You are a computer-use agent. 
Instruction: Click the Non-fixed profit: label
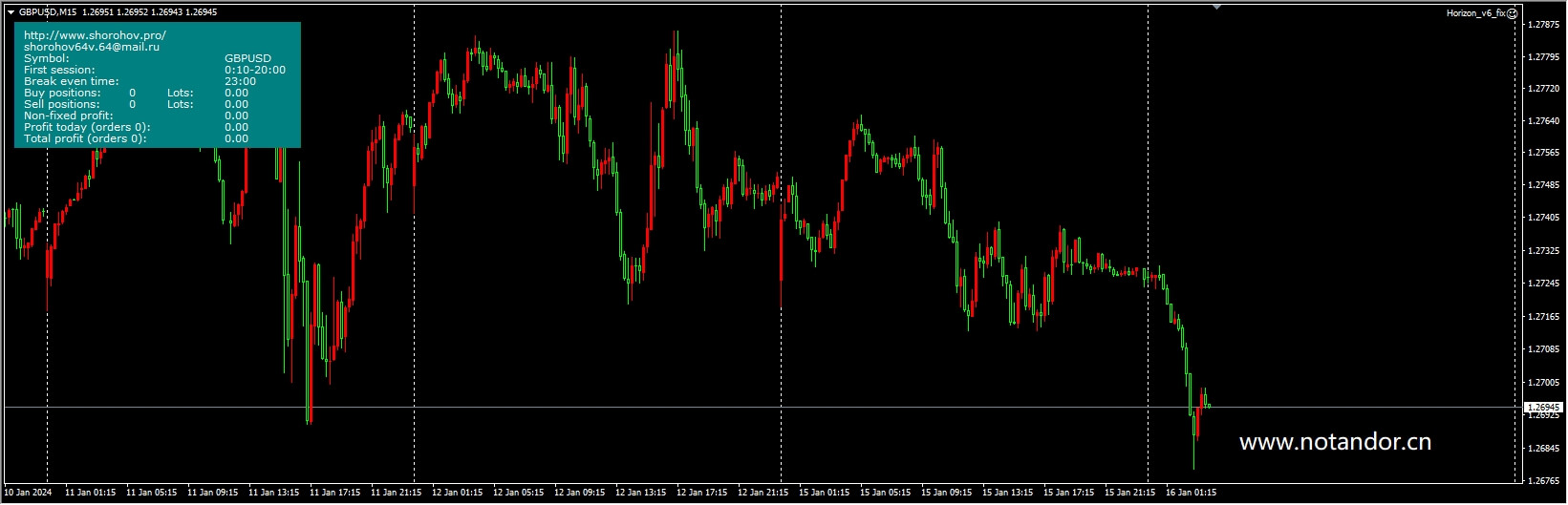tap(69, 116)
